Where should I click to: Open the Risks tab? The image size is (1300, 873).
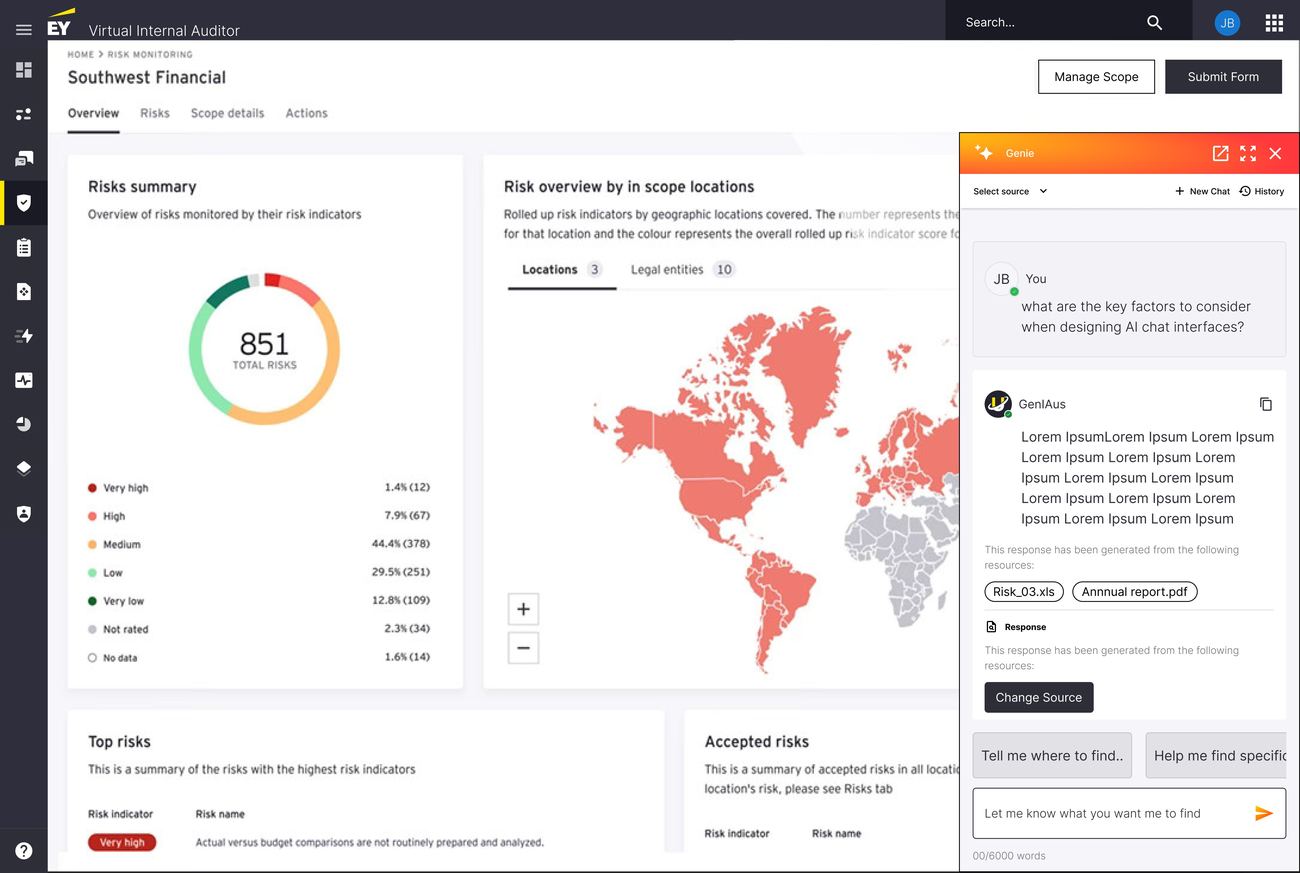tap(155, 113)
